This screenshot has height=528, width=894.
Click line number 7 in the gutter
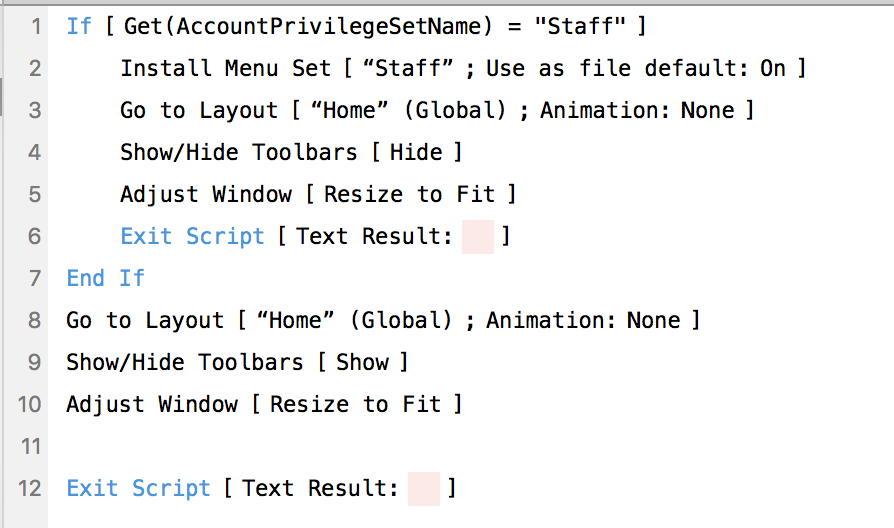pyautogui.click(x=35, y=278)
